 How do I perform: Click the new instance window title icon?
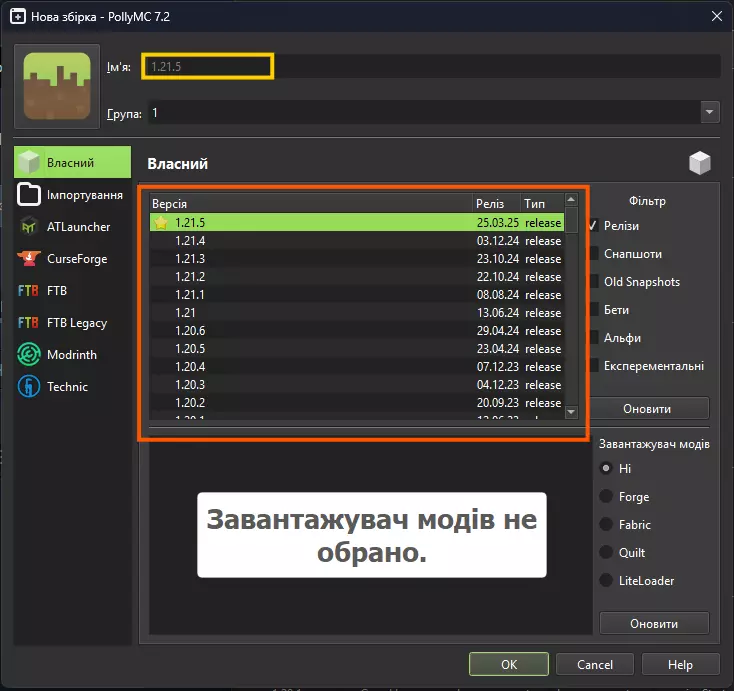click(18, 17)
